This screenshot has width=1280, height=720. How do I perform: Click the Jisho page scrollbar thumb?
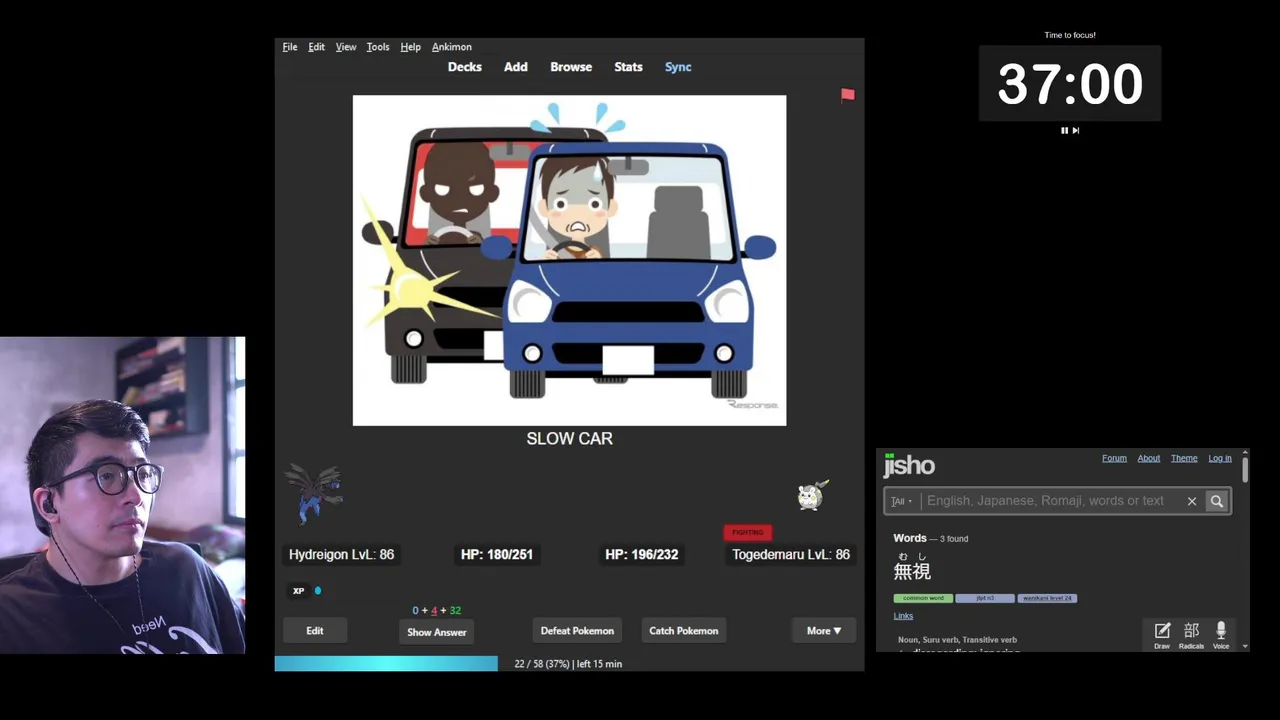tap(1245, 469)
